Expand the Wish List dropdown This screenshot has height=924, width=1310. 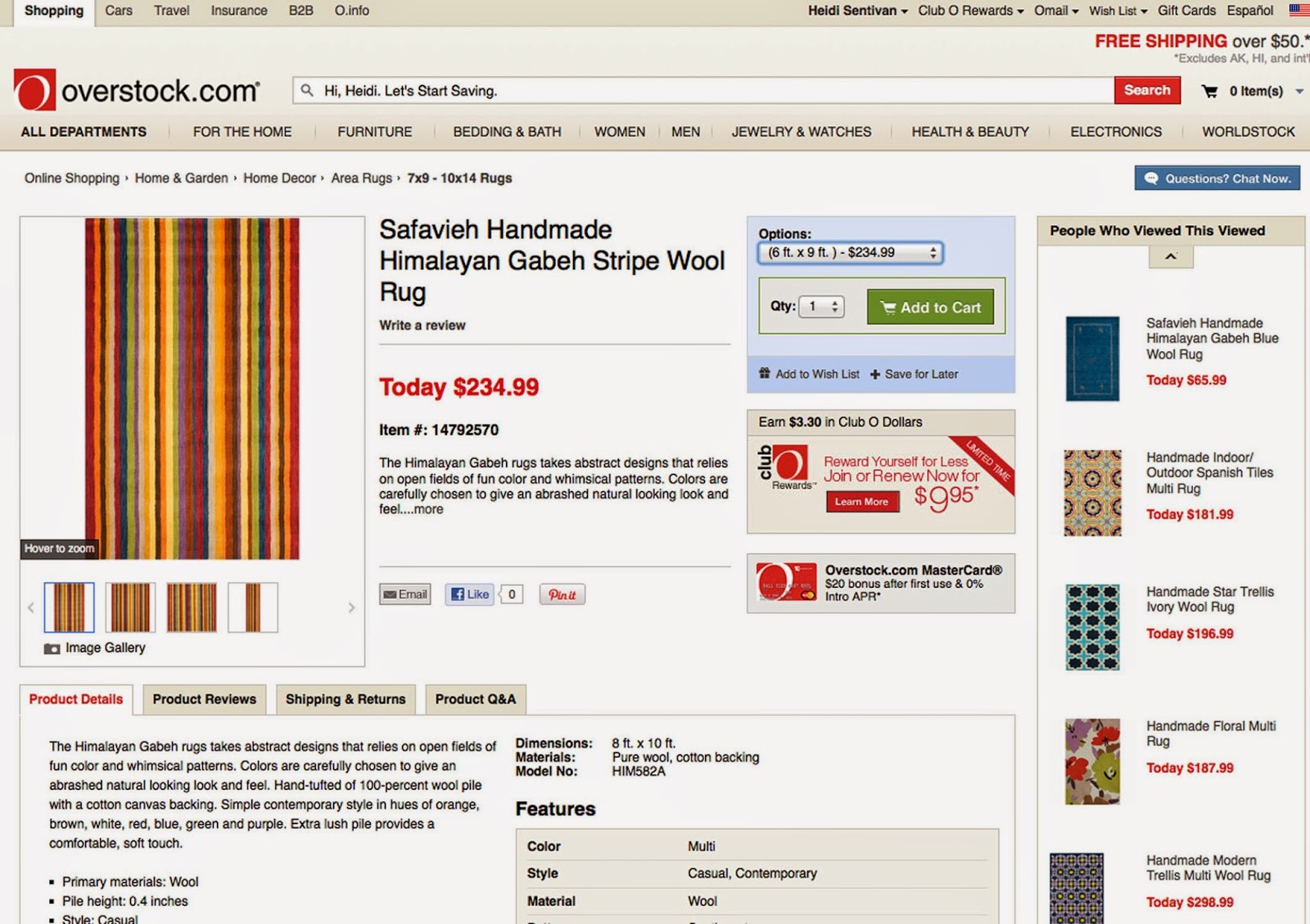coord(1118,11)
